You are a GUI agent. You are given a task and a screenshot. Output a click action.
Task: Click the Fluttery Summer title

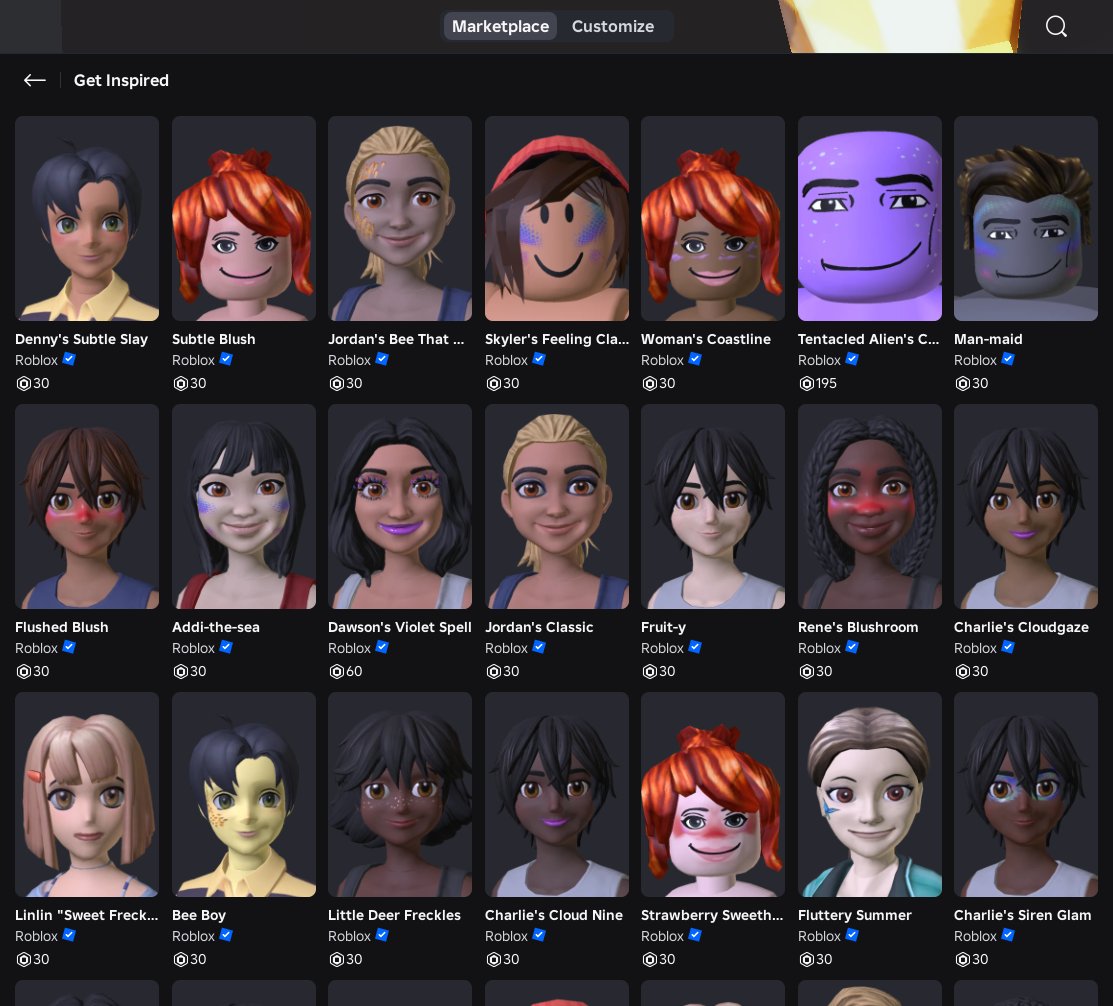(x=855, y=915)
